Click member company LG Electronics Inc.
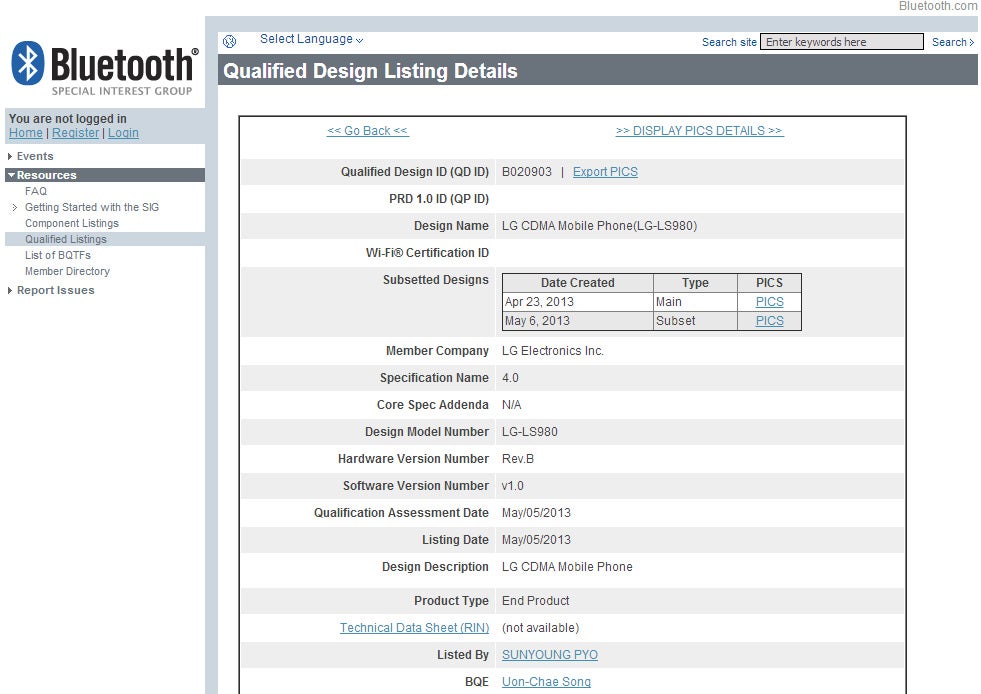The height and width of the screenshot is (694, 981). pyautogui.click(x=552, y=351)
